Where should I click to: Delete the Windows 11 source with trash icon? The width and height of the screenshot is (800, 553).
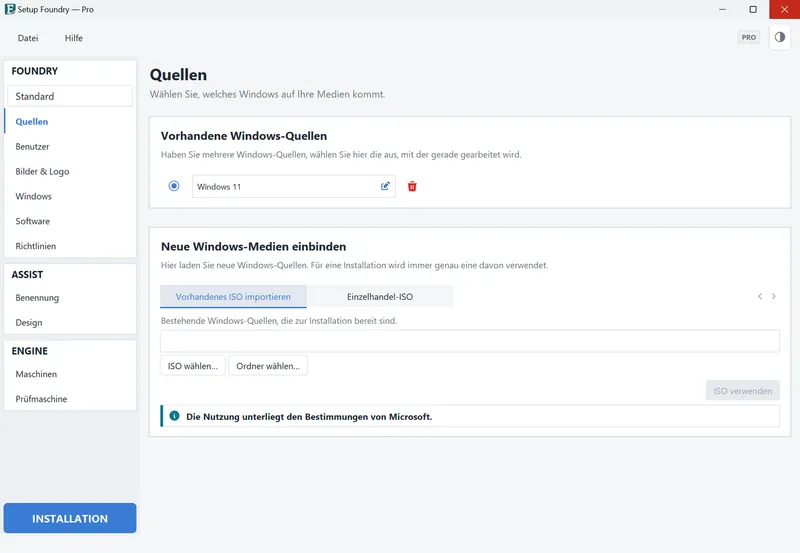click(x=412, y=186)
